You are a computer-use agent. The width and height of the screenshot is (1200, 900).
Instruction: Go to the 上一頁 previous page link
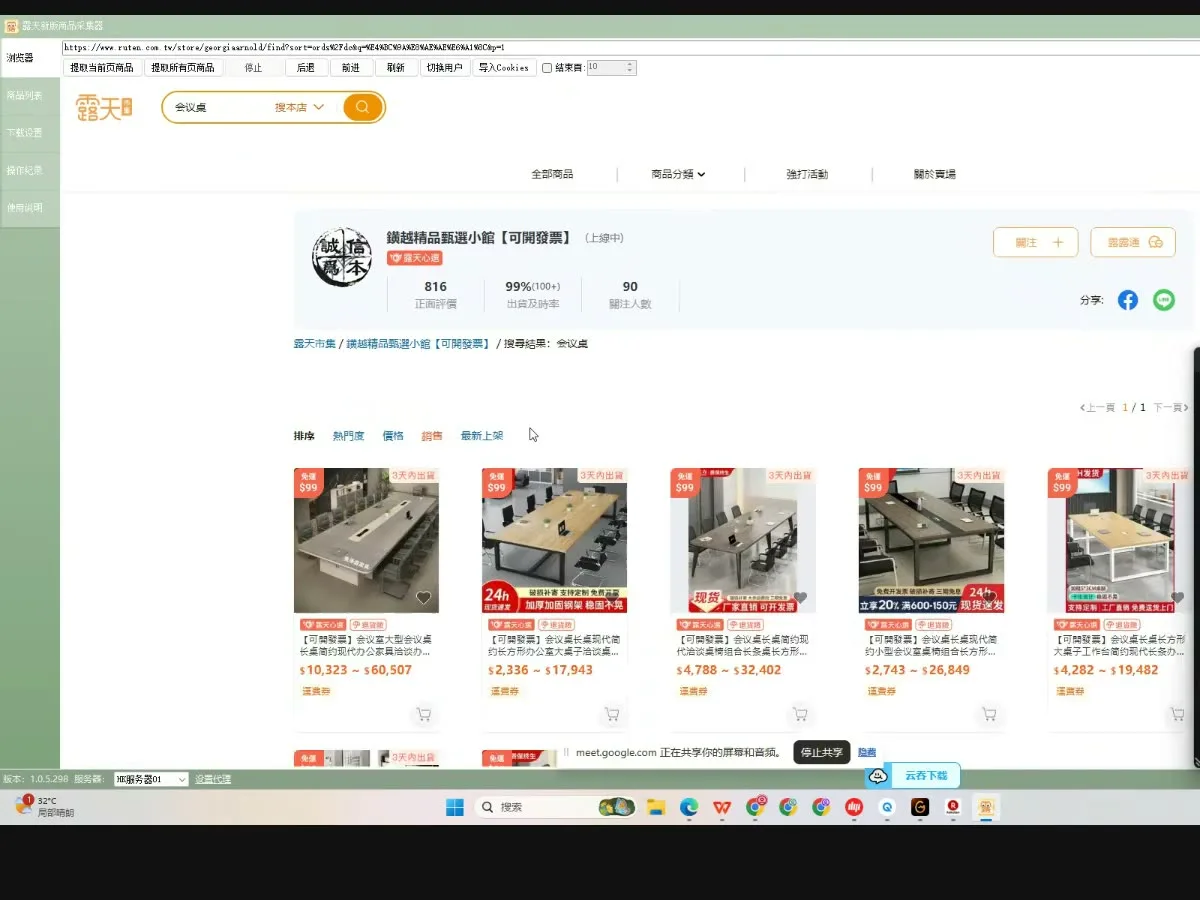tap(1097, 408)
